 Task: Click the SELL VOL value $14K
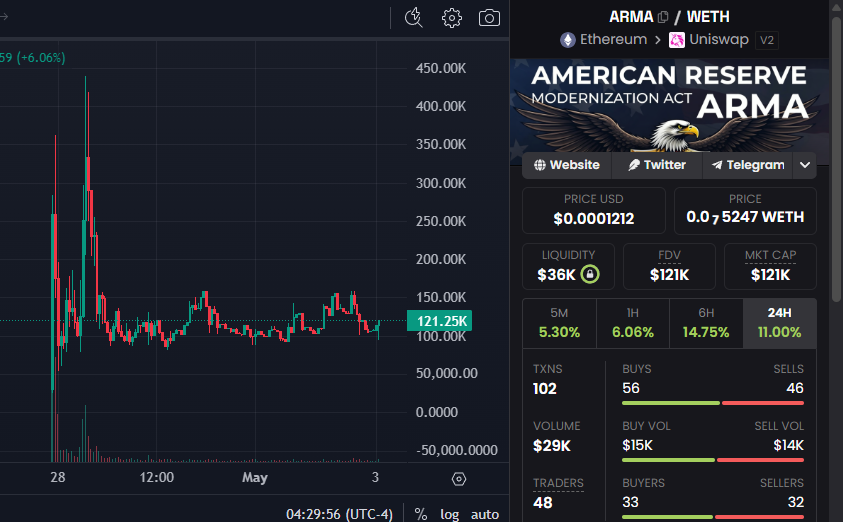(x=789, y=445)
